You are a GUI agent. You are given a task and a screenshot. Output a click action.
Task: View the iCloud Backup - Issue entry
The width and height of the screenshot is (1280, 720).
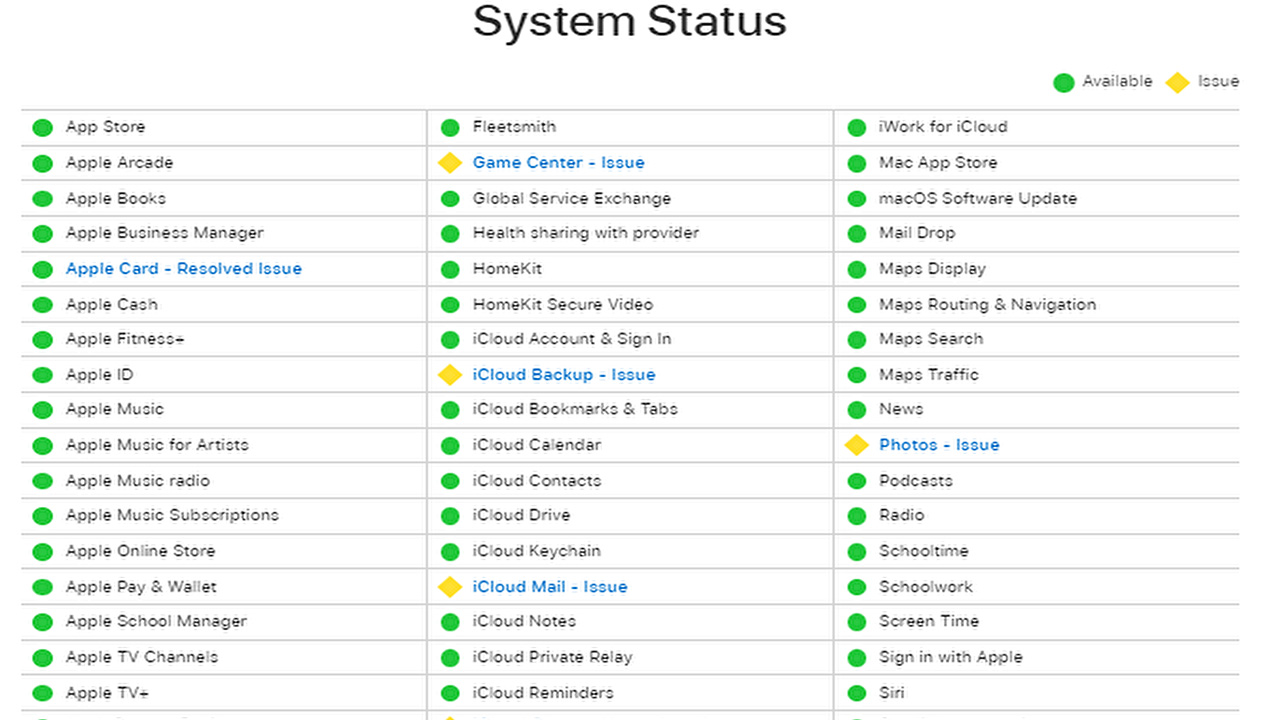(x=563, y=374)
